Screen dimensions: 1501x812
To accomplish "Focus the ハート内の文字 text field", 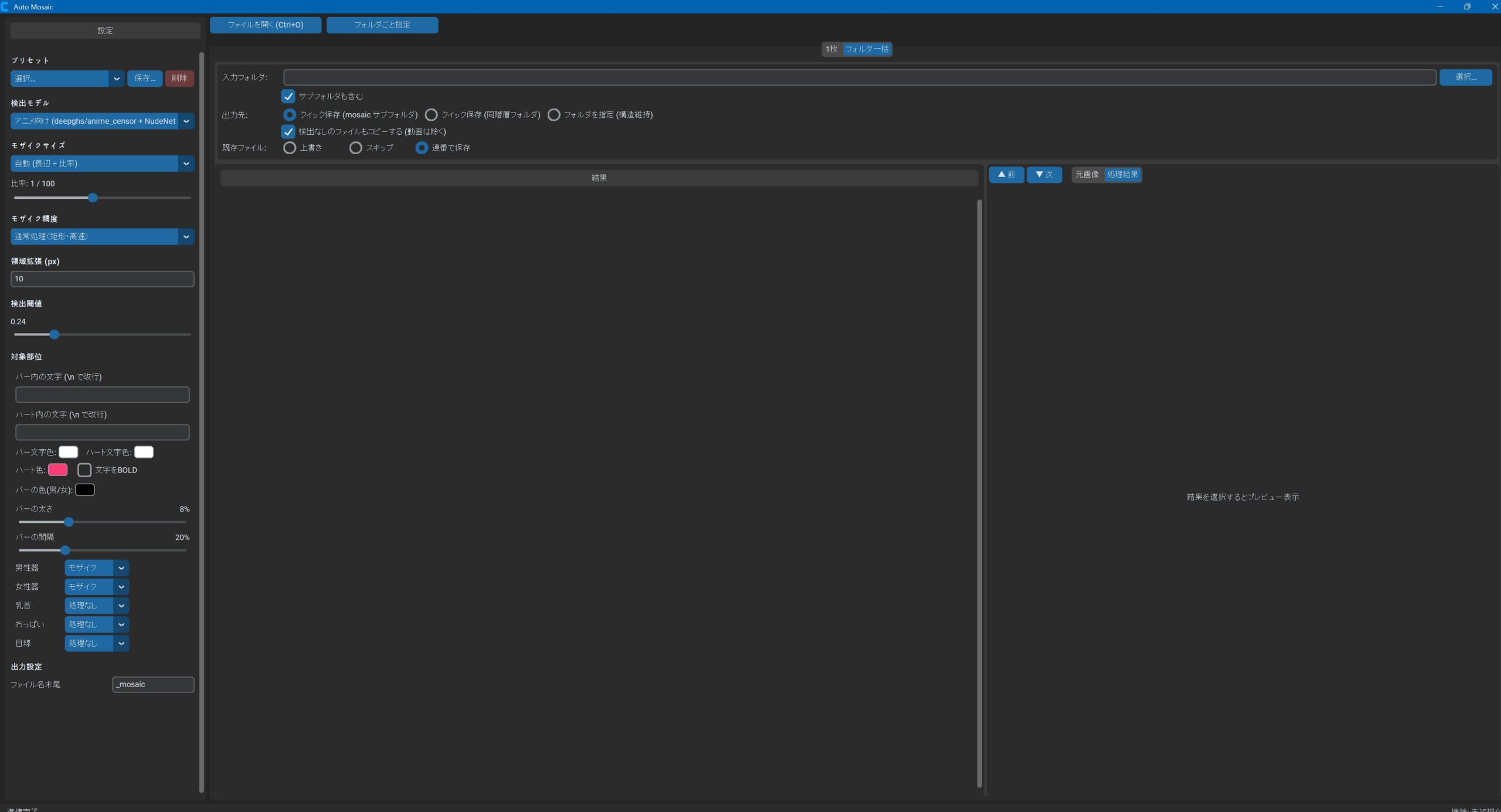I will pos(102,433).
